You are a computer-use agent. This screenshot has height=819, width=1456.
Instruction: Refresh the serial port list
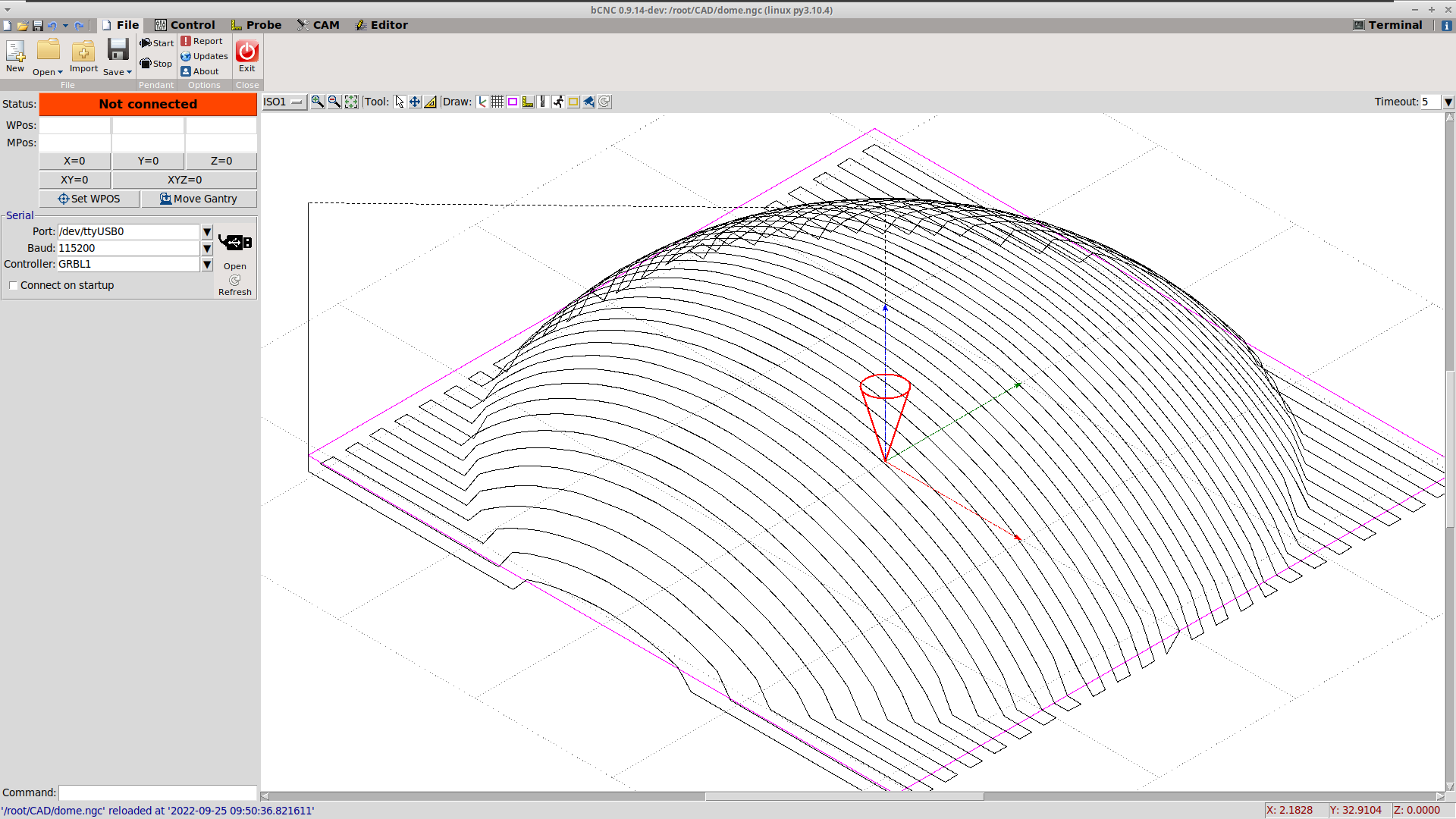pyautogui.click(x=235, y=285)
